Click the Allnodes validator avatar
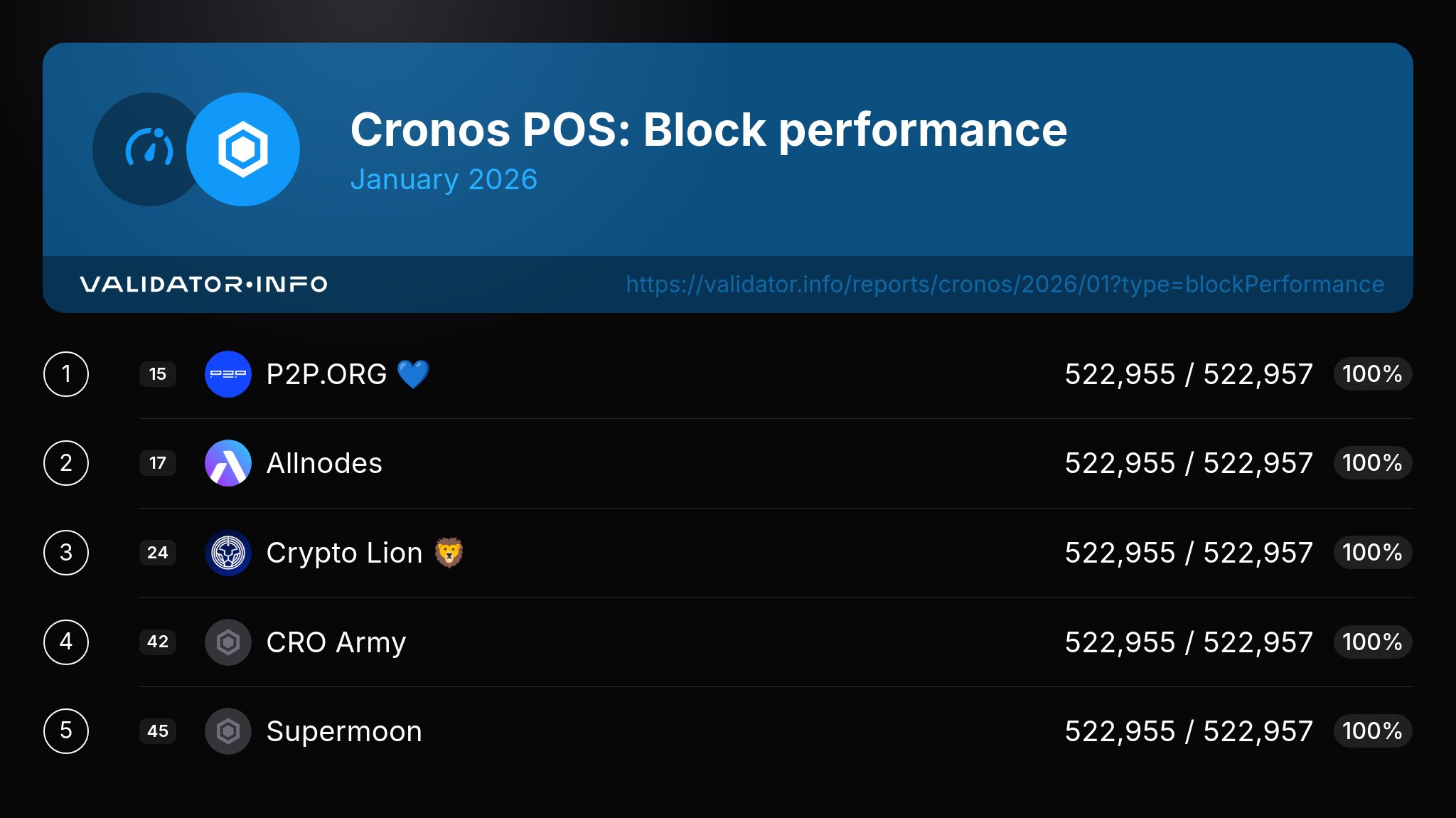This screenshot has height=818, width=1456. [228, 463]
